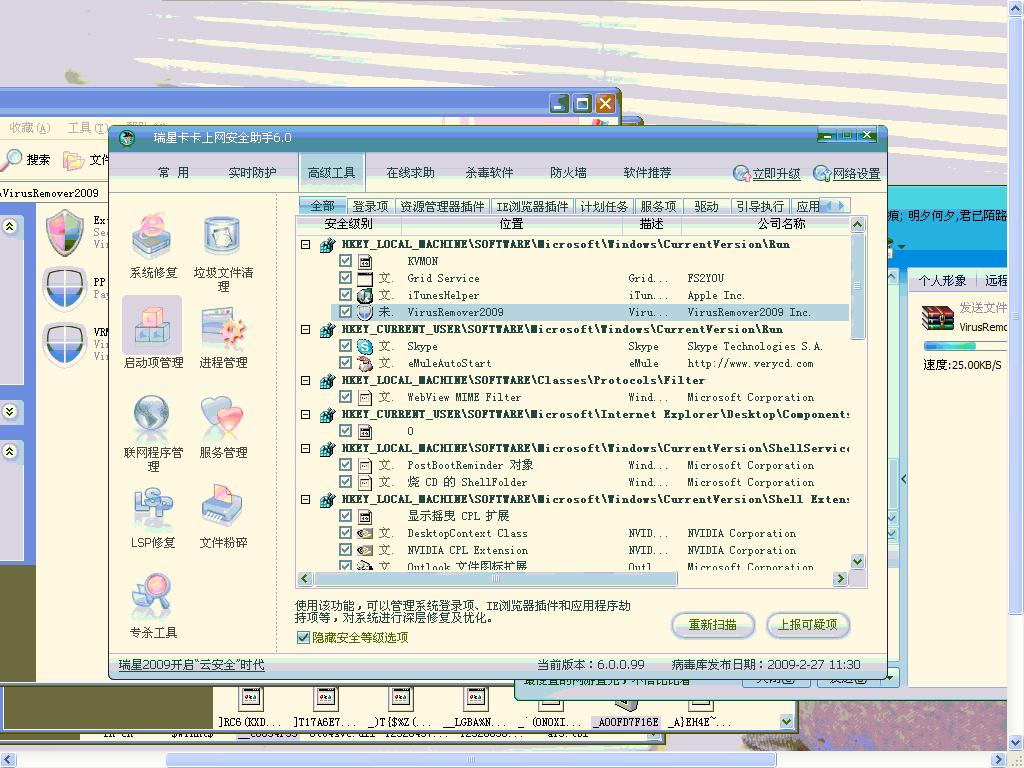The image size is (1024, 768).
Task: Uncheck the Grid Service startup entry
Action: click(345, 278)
